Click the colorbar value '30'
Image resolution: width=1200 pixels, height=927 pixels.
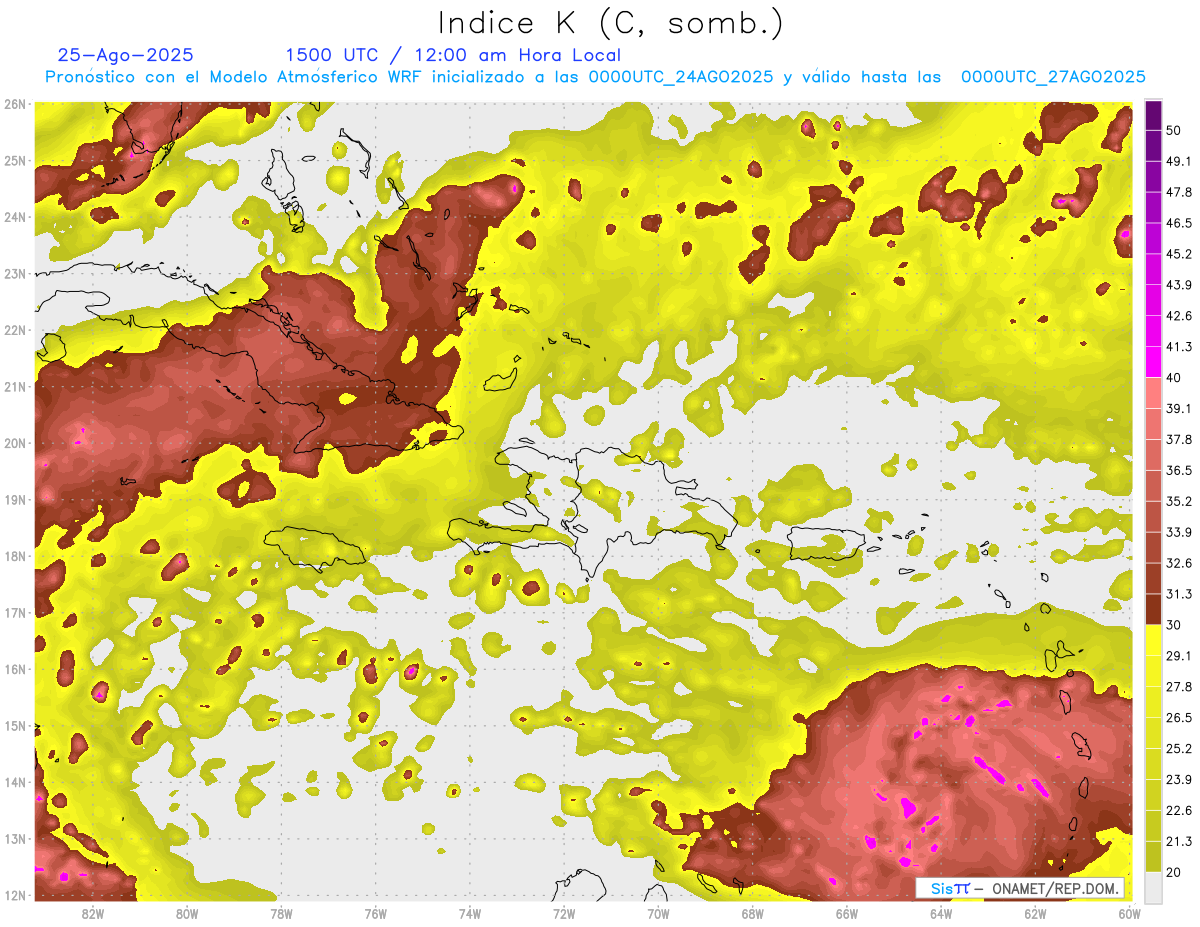pos(1174,625)
